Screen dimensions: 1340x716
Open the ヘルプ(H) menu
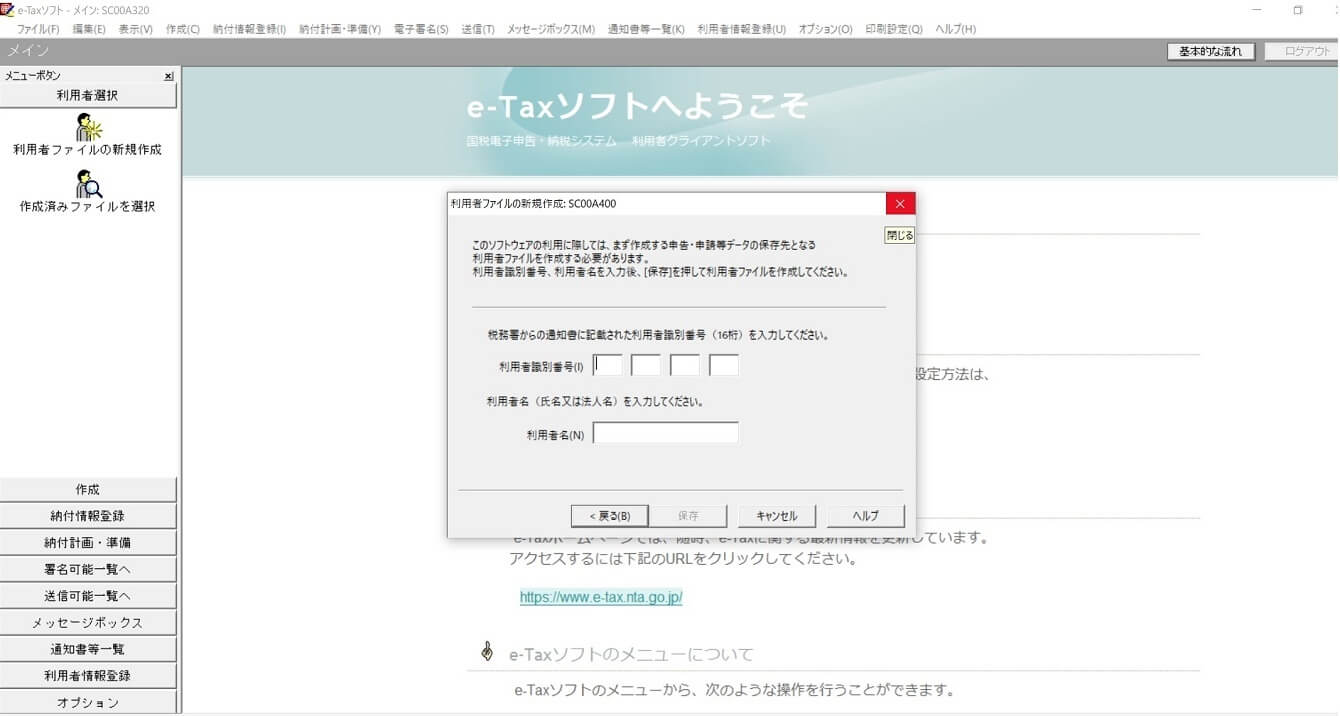click(x=955, y=29)
